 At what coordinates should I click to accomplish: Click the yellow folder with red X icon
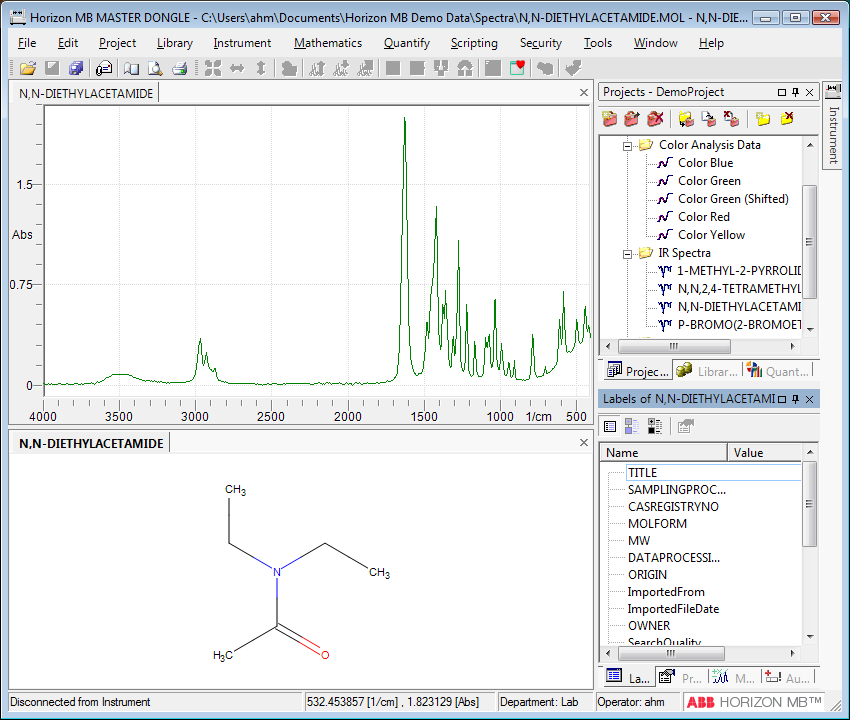[x=787, y=119]
